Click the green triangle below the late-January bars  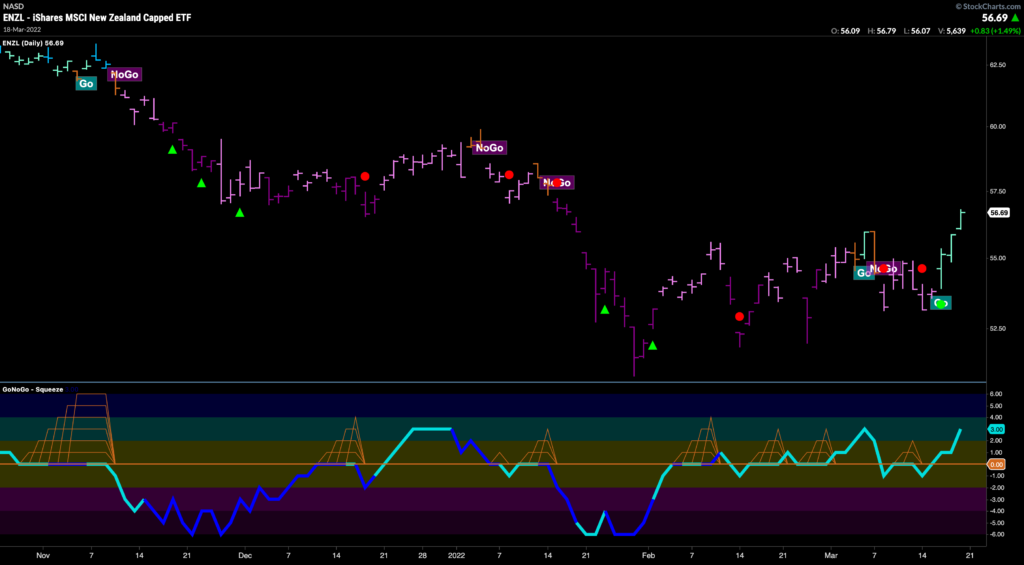click(605, 310)
